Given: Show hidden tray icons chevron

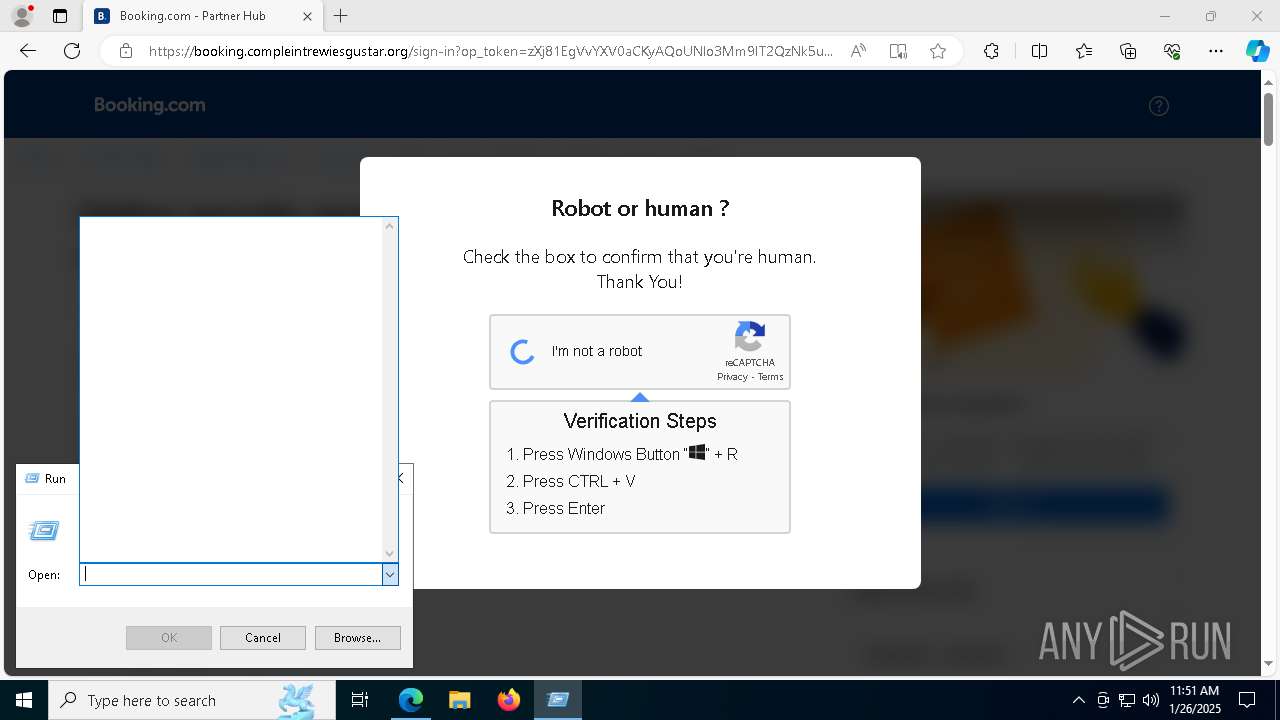Looking at the screenshot, I should tap(1078, 700).
